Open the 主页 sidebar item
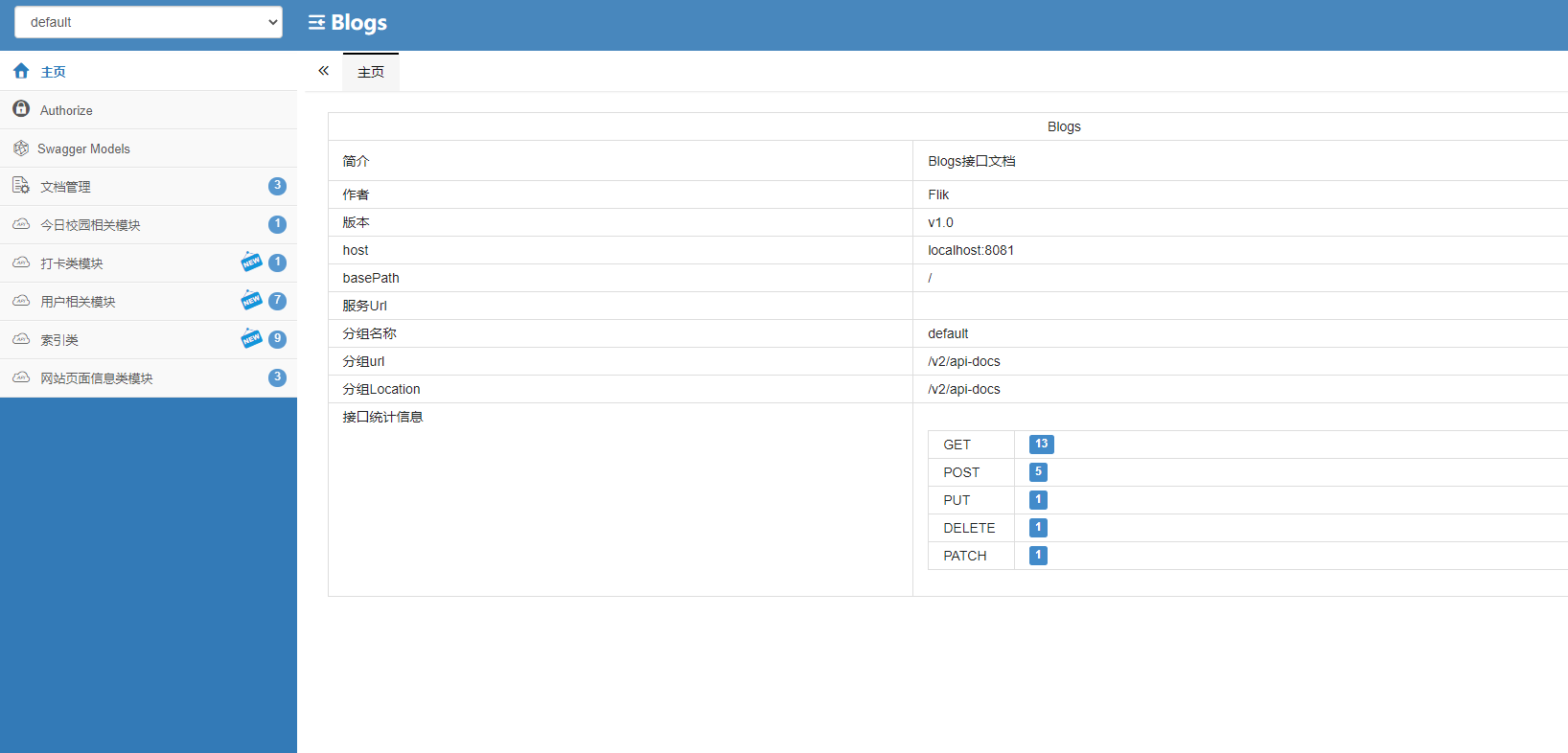This screenshot has width=1568, height=753. coord(149,71)
